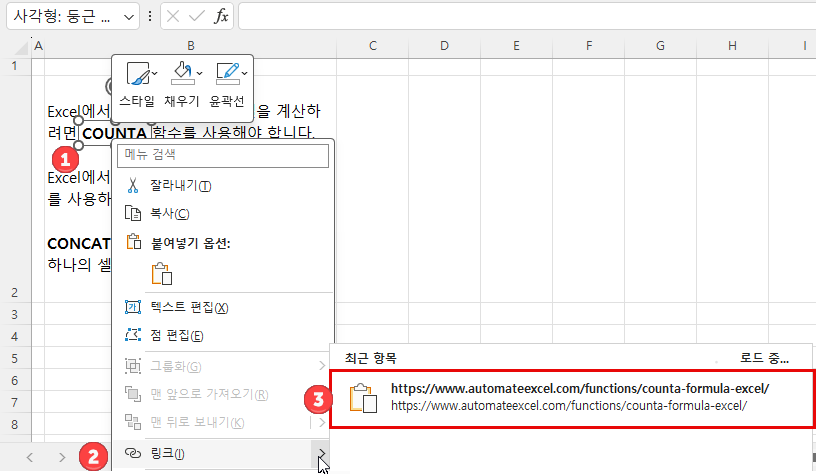Select row 7 header

(15, 402)
